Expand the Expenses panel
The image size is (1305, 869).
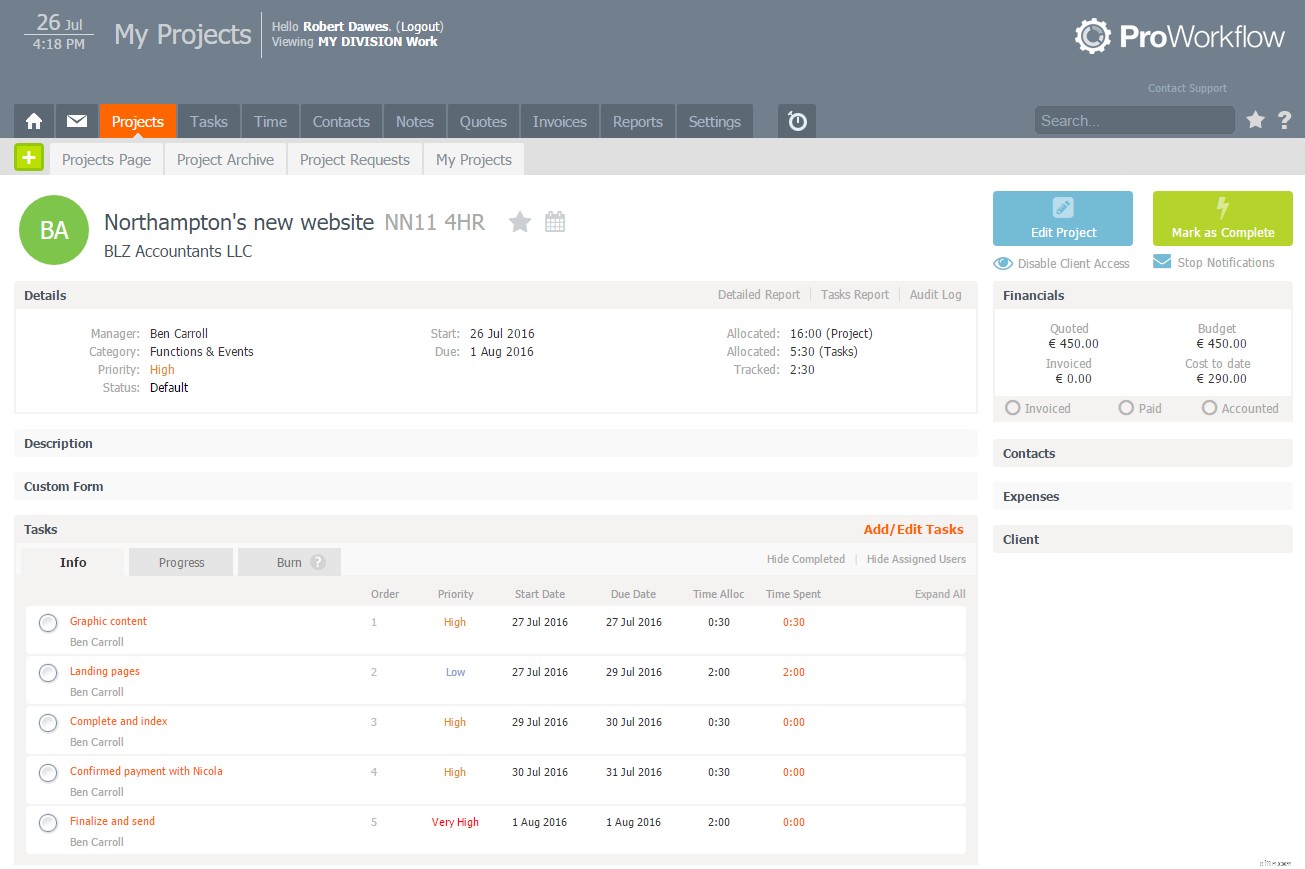pos(1142,496)
